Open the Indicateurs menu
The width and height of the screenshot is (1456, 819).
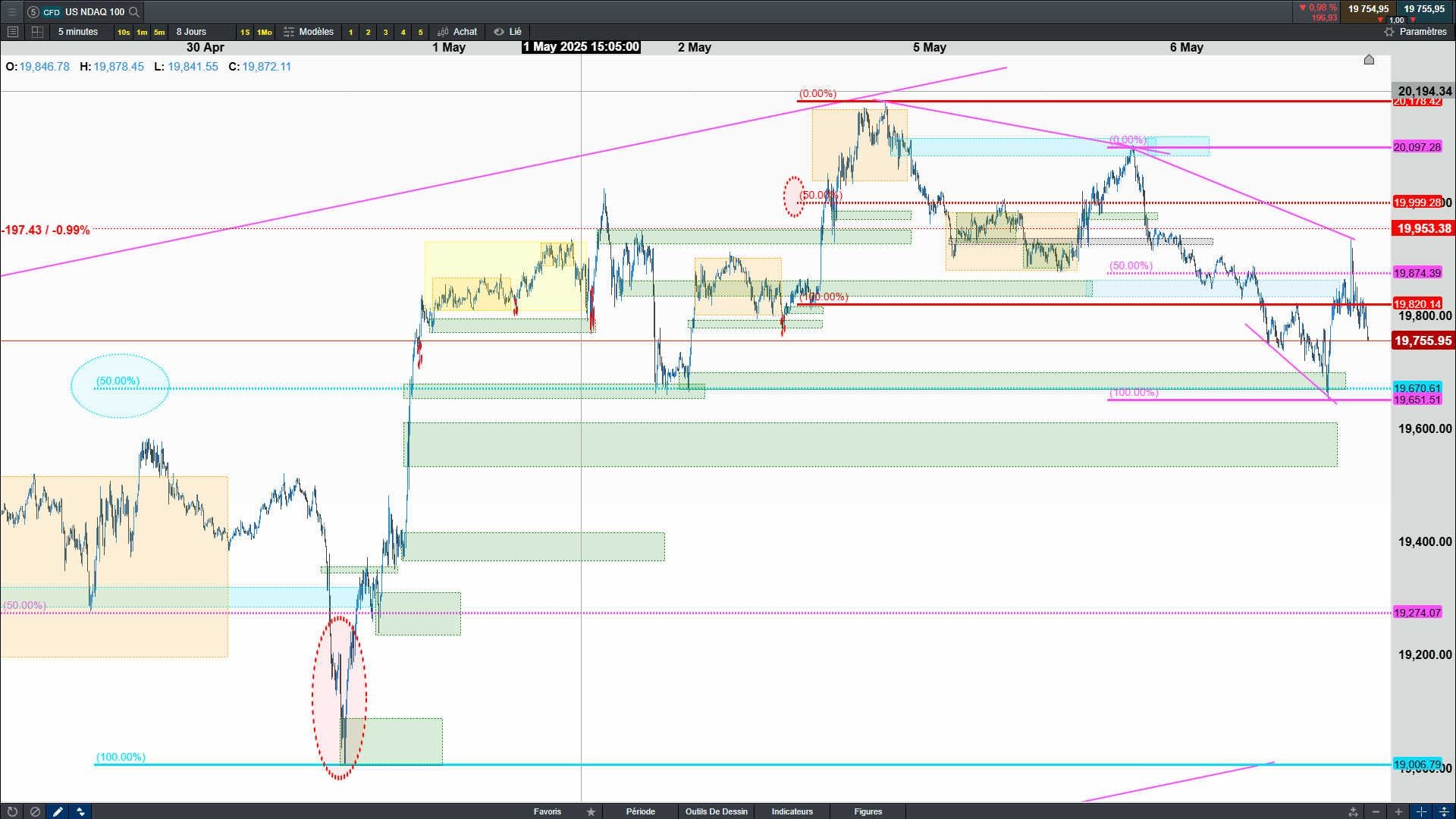point(792,811)
